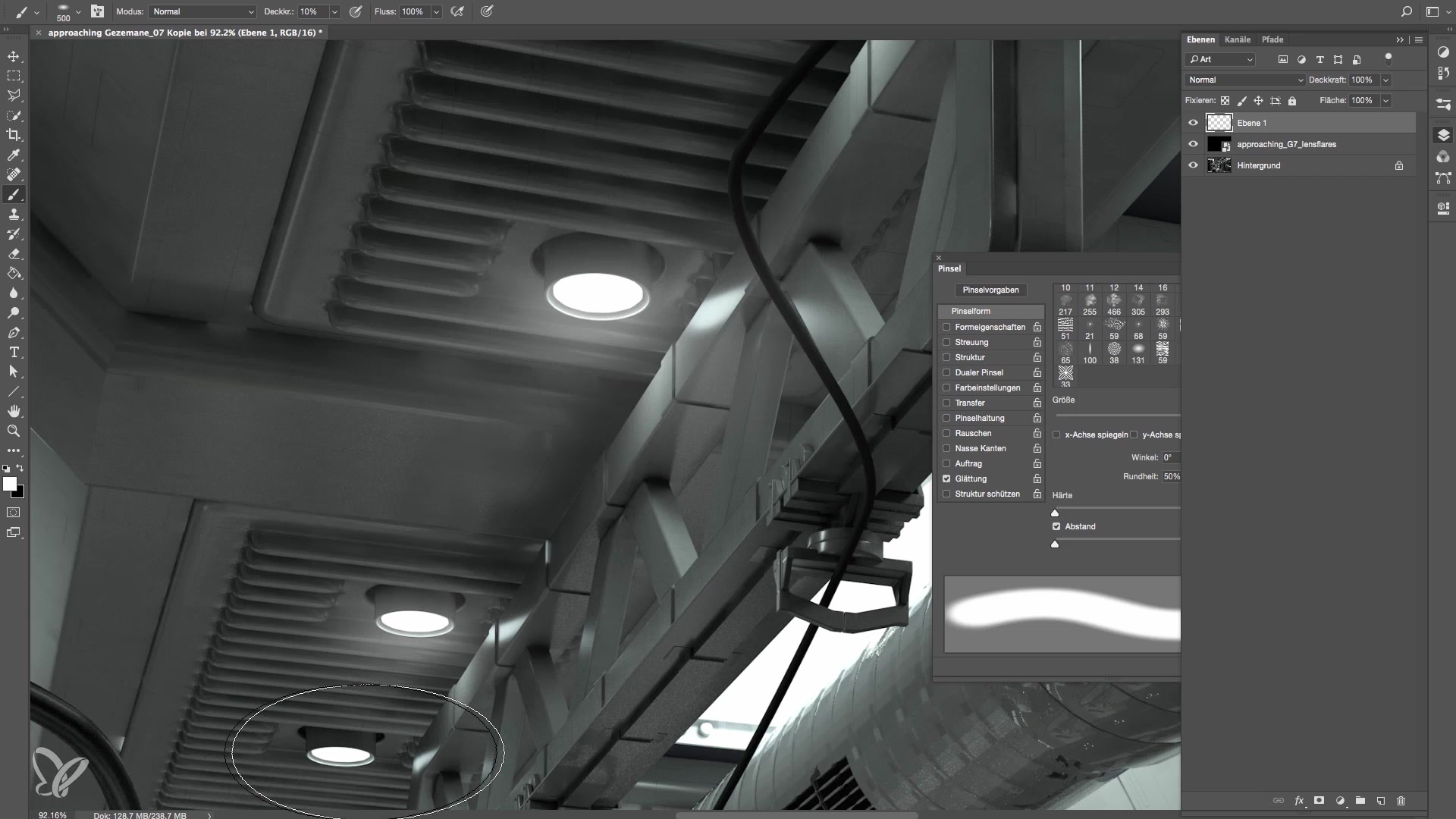
Task: Switch to the Pfade tab
Action: click(x=1272, y=39)
